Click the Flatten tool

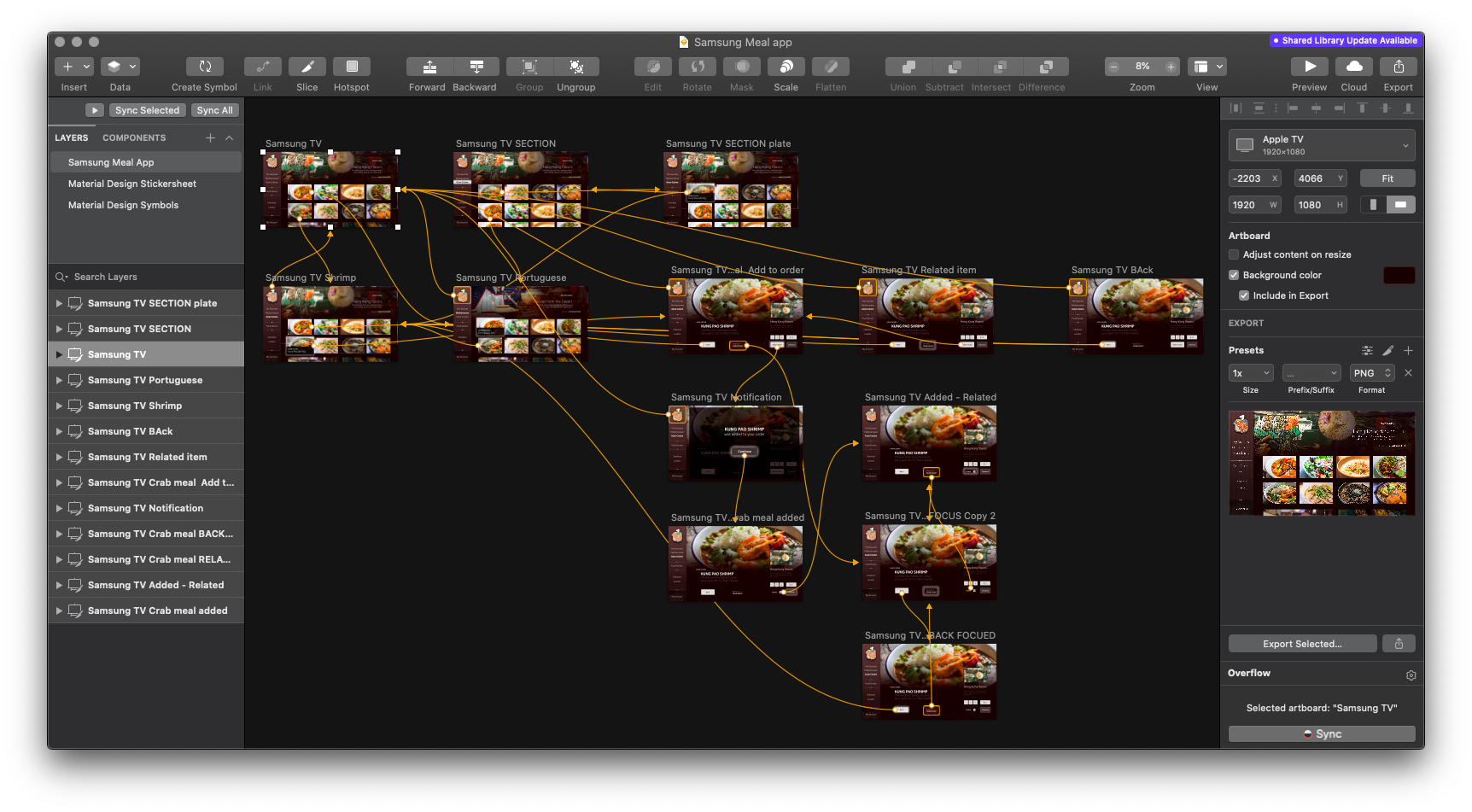(831, 67)
